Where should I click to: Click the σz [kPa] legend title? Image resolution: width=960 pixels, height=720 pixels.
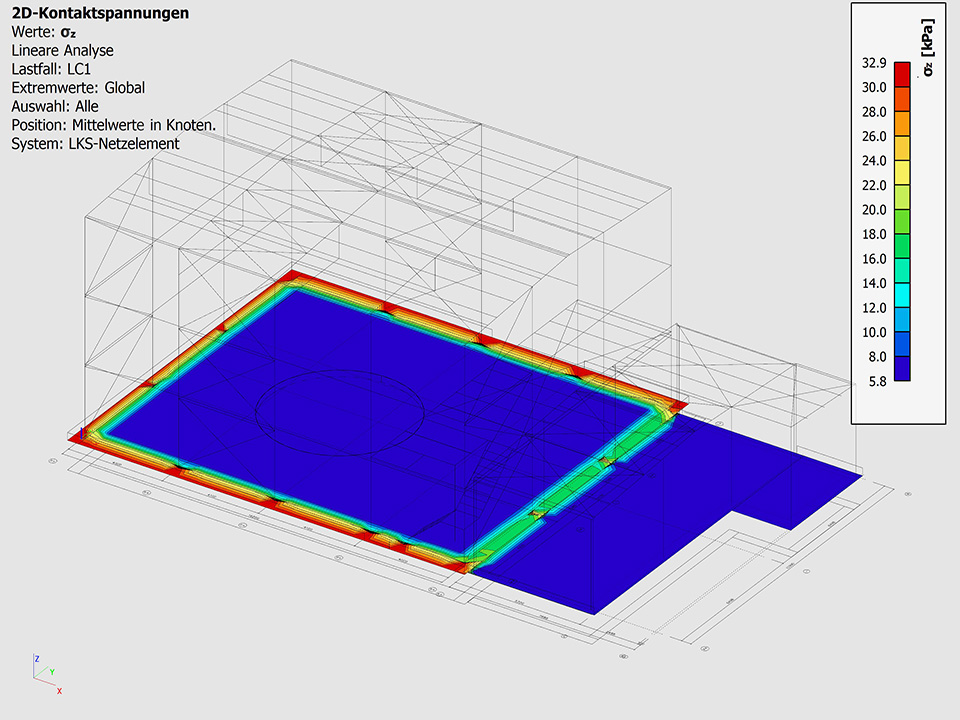(x=928, y=52)
